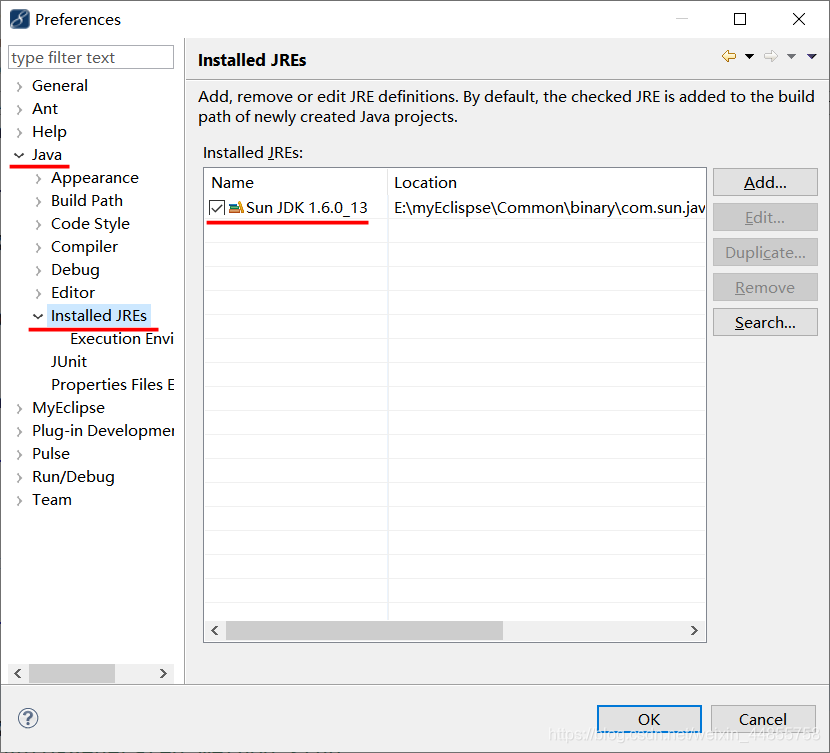Expand the Team node arrow
Screen dimensions: 830x753
[20, 501]
